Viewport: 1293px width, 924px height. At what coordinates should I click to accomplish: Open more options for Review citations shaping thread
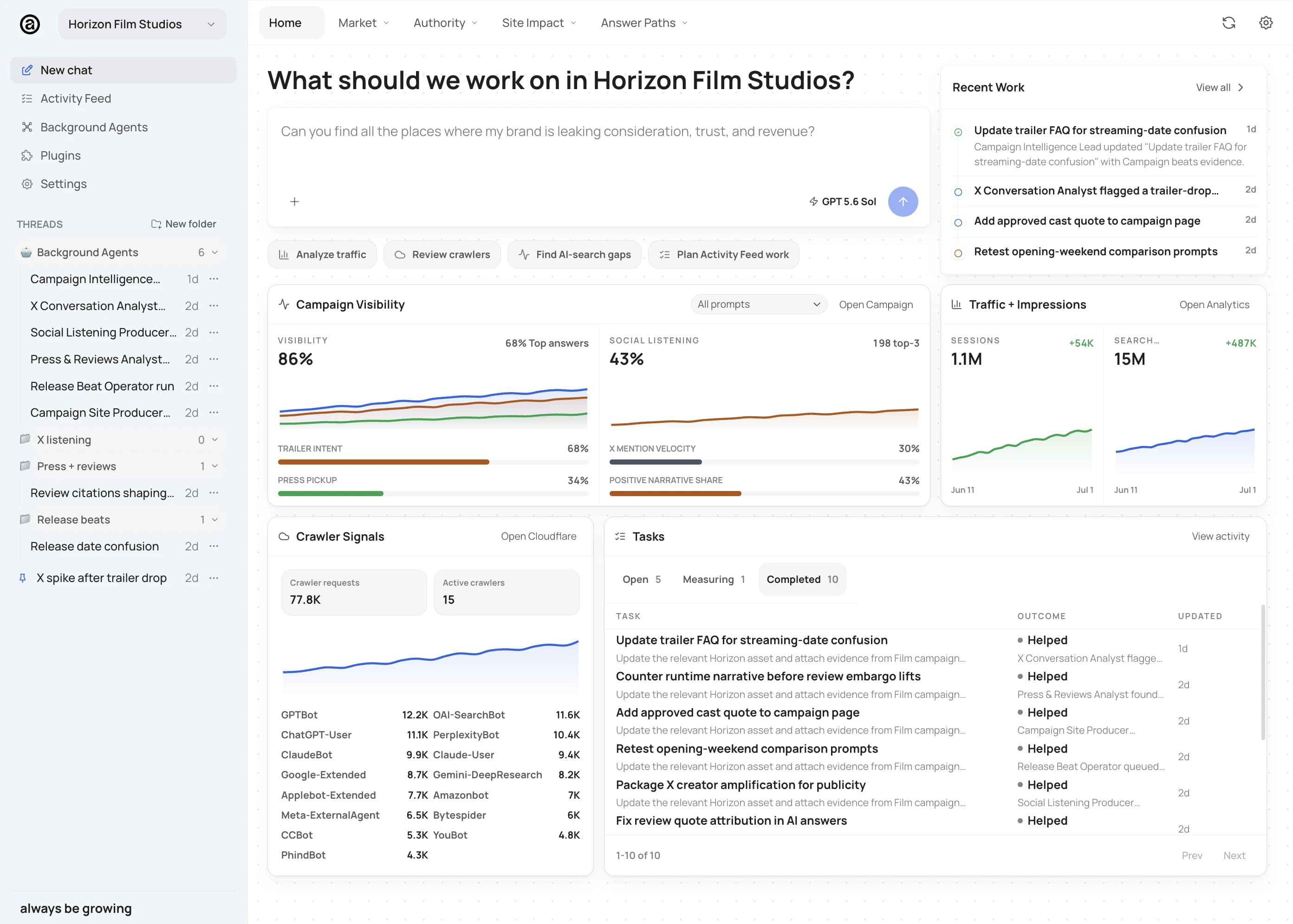click(x=214, y=493)
